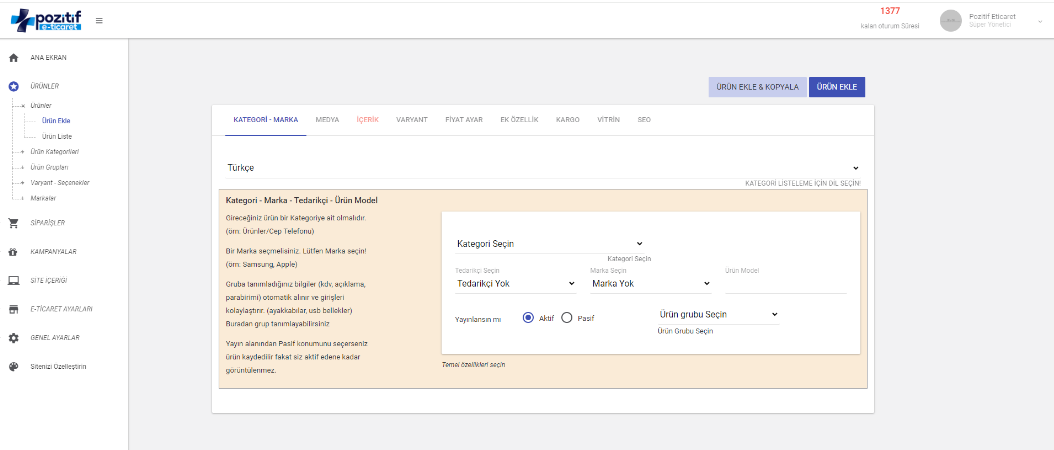Open the Kategori Seçin dropdown
Image resolution: width=1054 pixels, height=450 pixels.
coord(549,243)
